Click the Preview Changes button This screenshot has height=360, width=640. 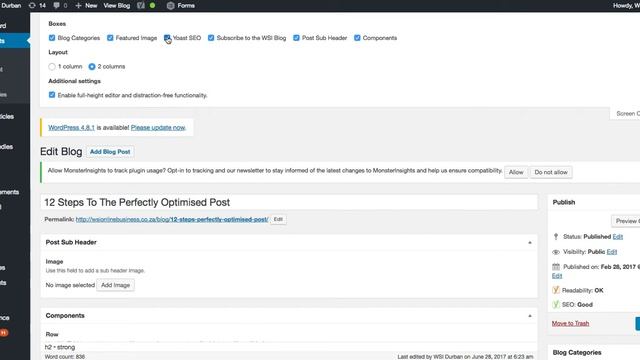[626, 221]
